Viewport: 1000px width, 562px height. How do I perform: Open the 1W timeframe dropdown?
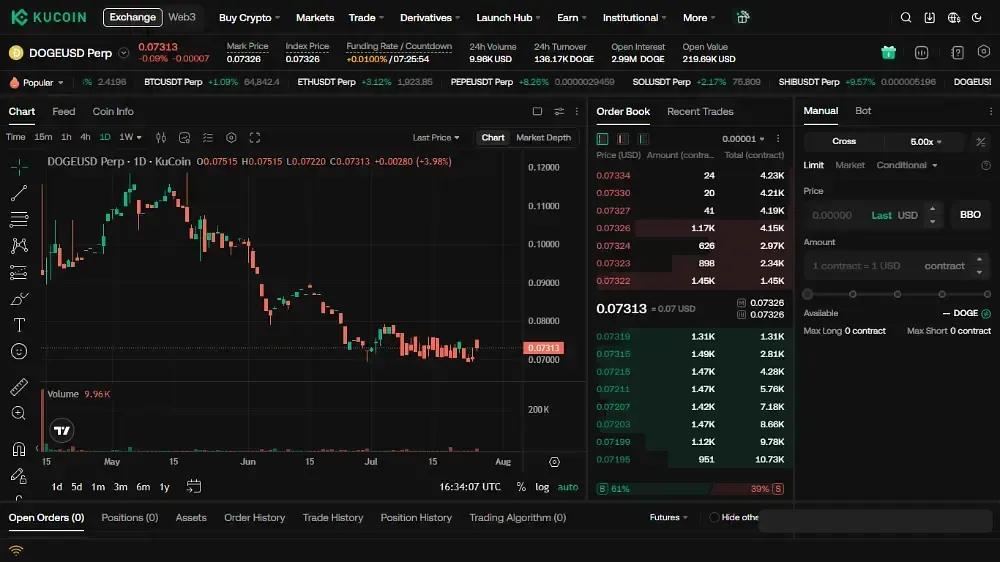click(x=131, y=137)
